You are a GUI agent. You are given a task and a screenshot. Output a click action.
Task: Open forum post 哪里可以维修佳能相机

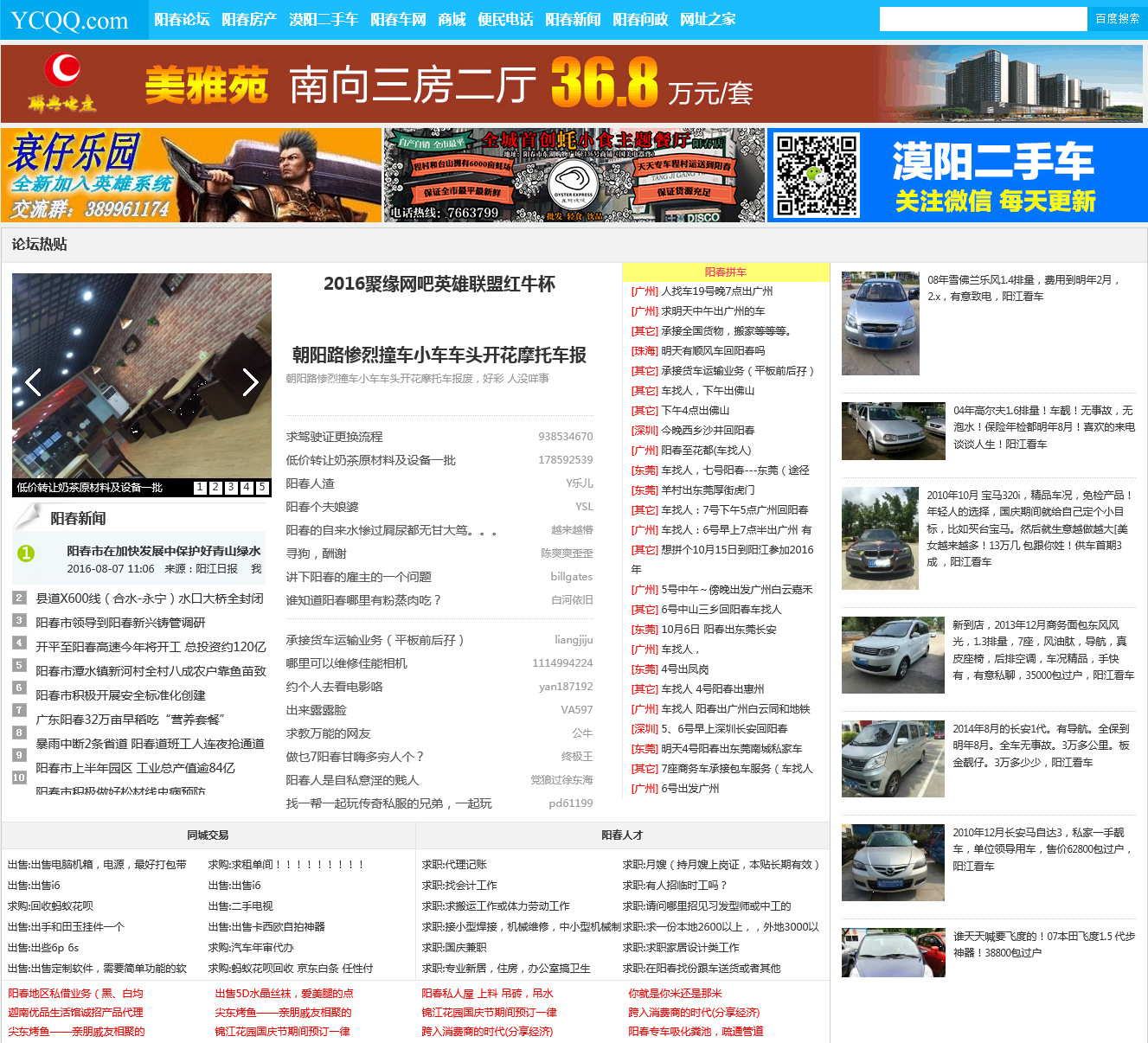coord(346,663)
